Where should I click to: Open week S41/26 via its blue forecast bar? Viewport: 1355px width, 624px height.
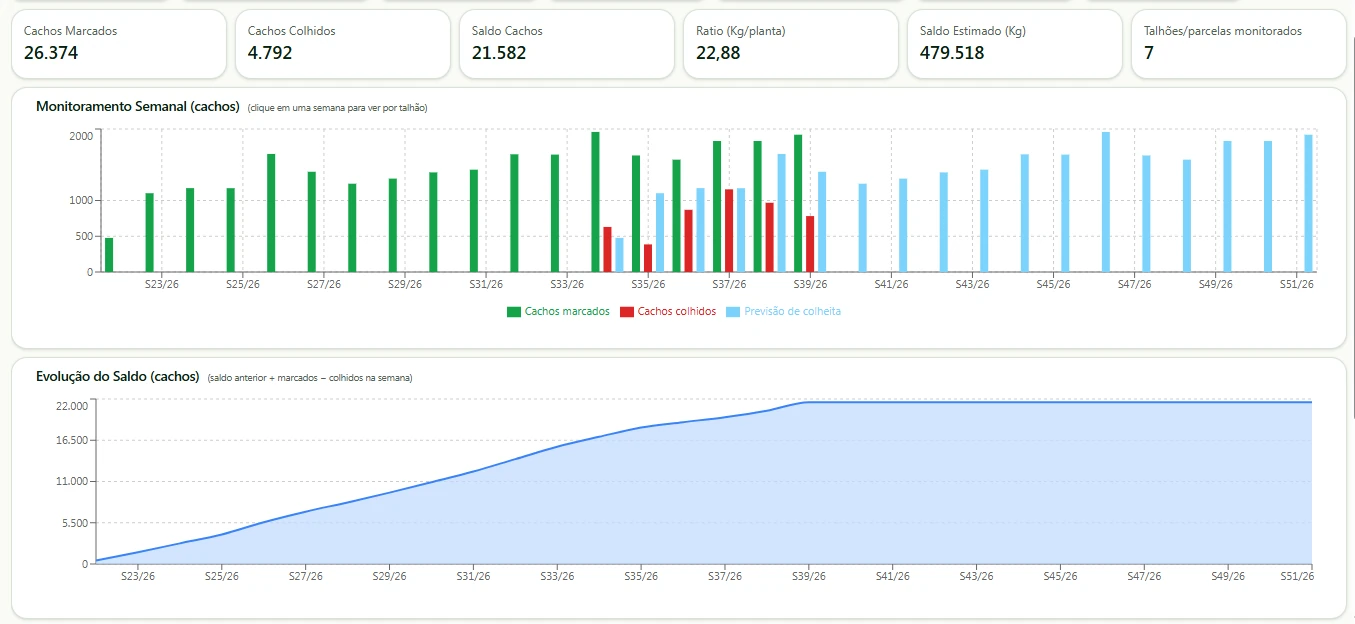[903, 225]
